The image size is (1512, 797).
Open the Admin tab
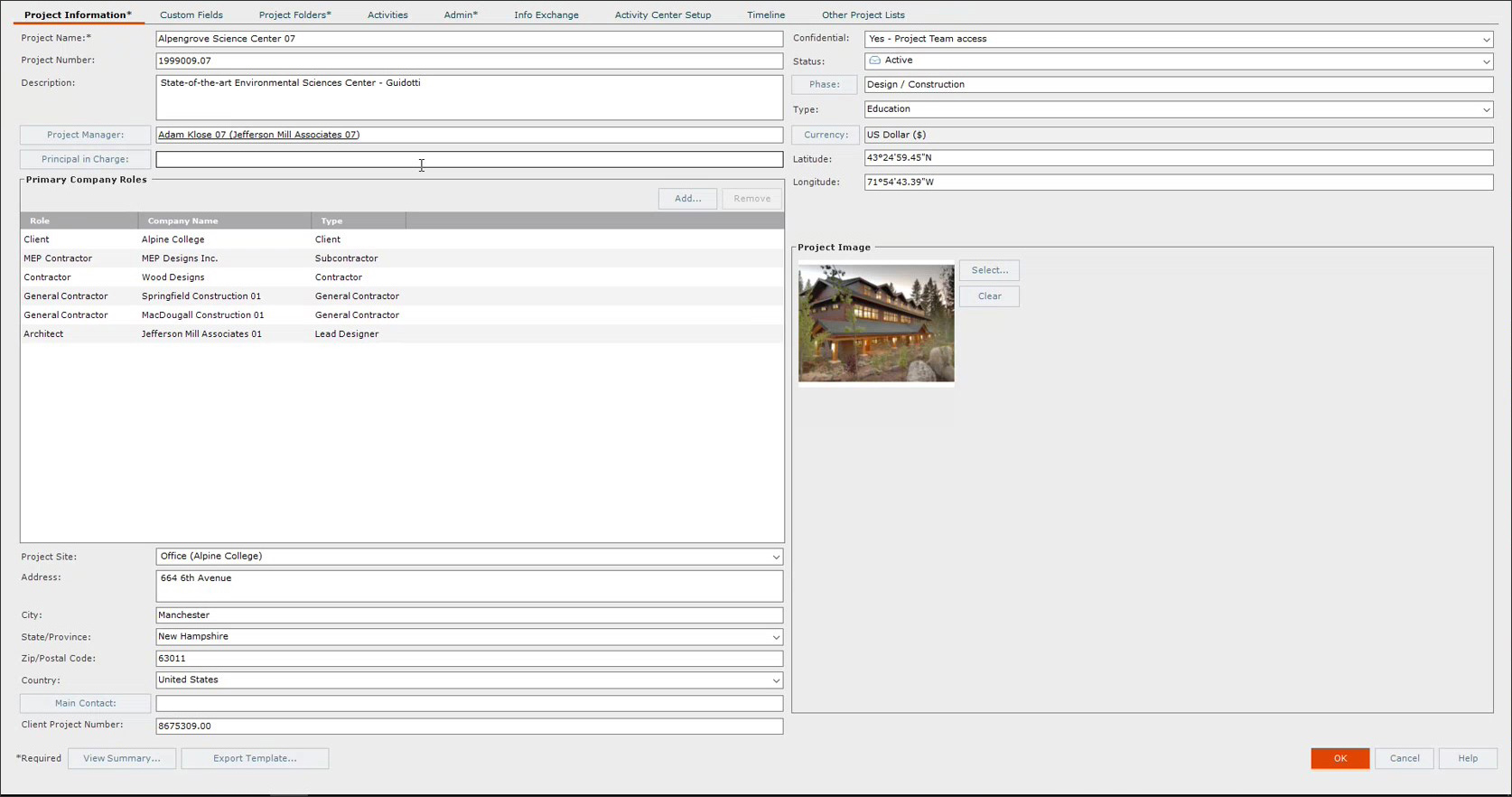click(461, 14)
